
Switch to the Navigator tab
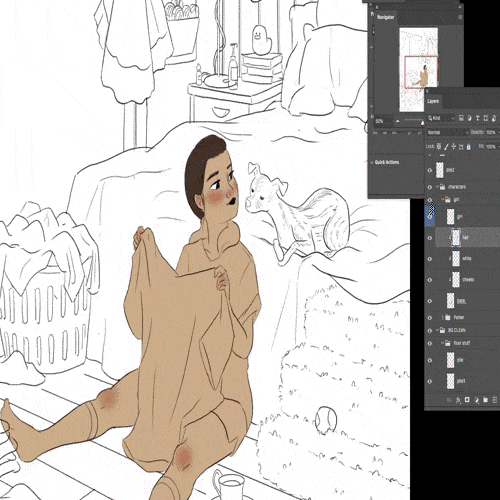pyautogui.click(x=386, y=17)
